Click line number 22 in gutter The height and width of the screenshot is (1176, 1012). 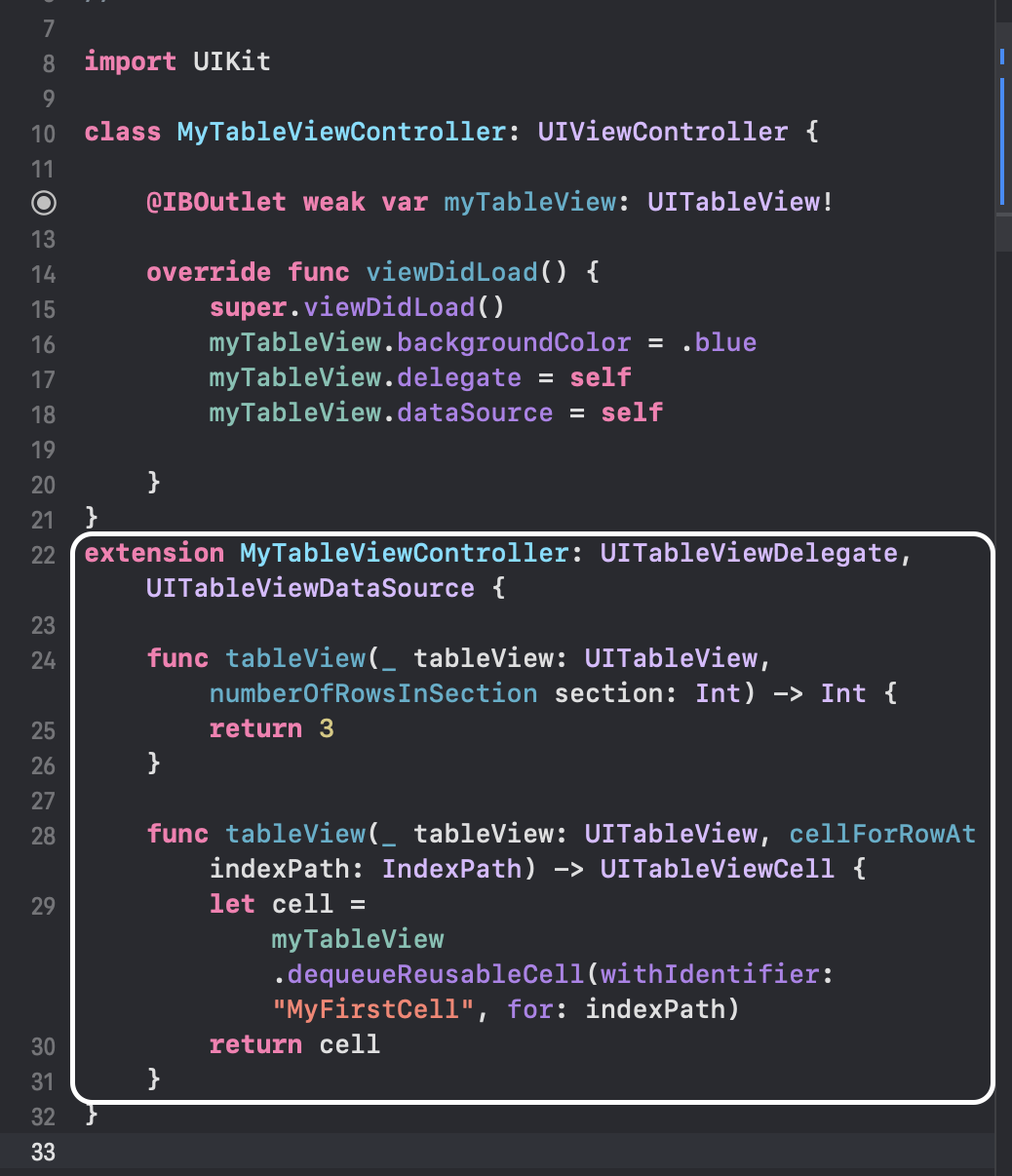pos(44,556)
